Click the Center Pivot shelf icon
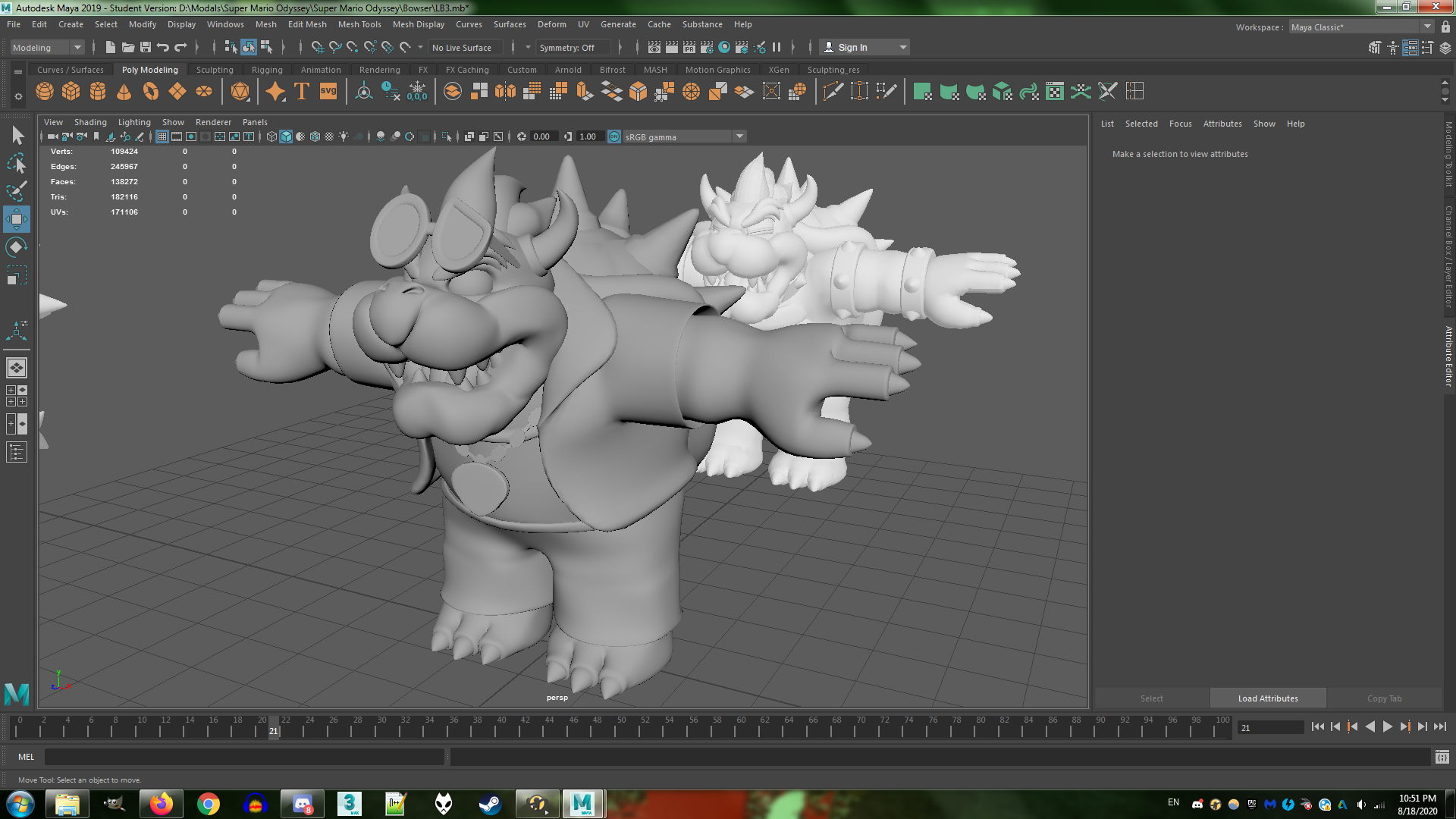This screenshot has height=819, width=1456. pyautogui.click(x=364, y=92)
